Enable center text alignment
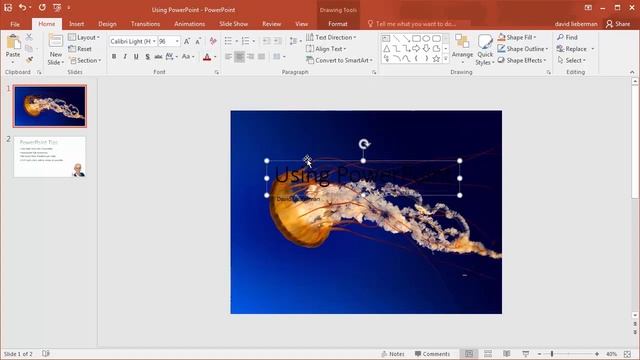 (x=240, y=56)
